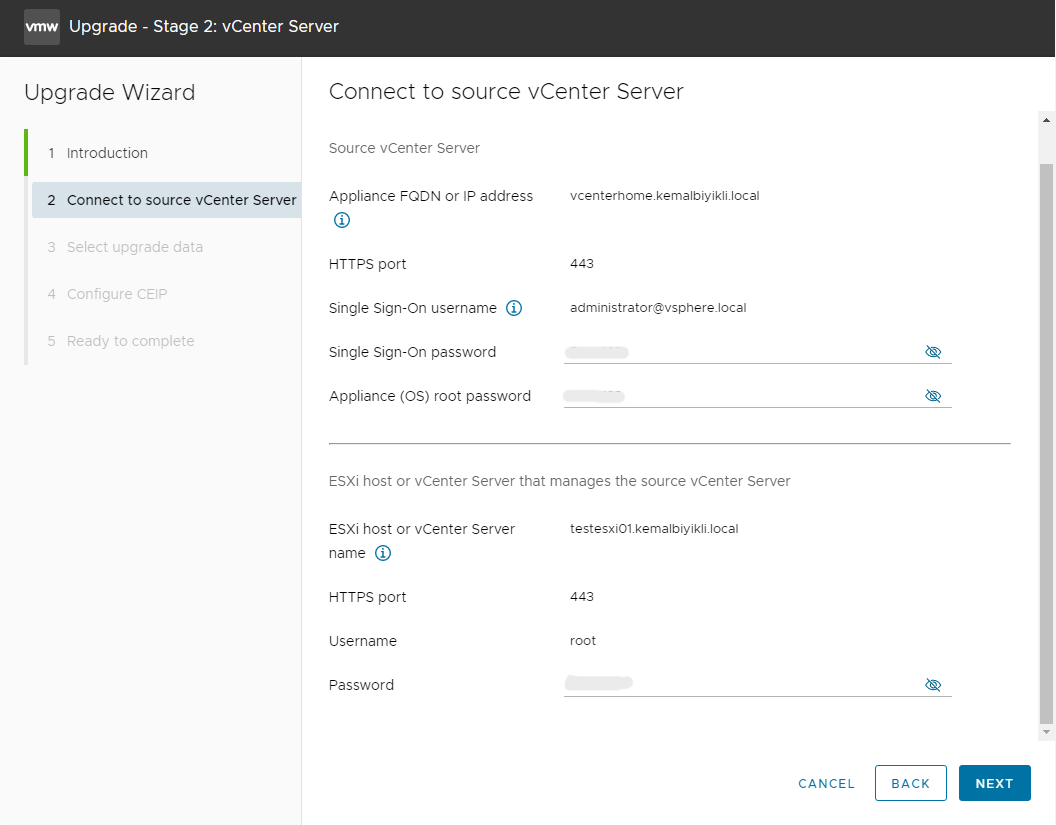Click administrator@vsphere.local username value
Screen dimensions: 1056x825
click(x=658, y=308)
